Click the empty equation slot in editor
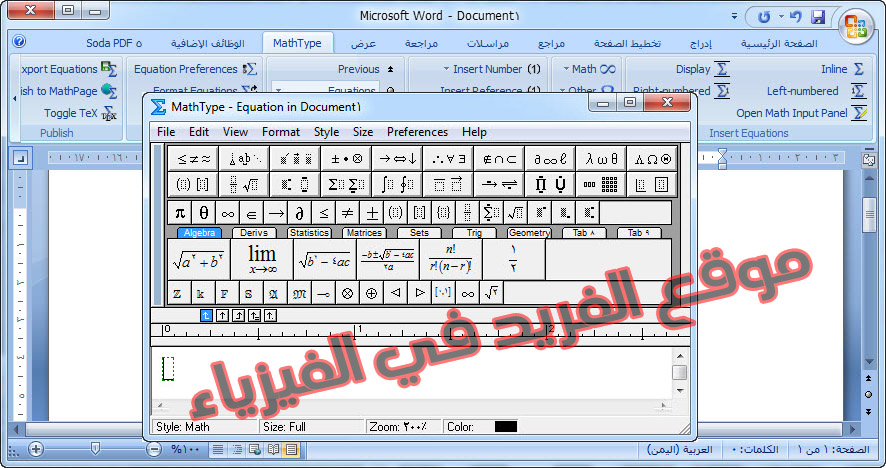The width and height of the screenshot is (886, 468). coord(168,369)
